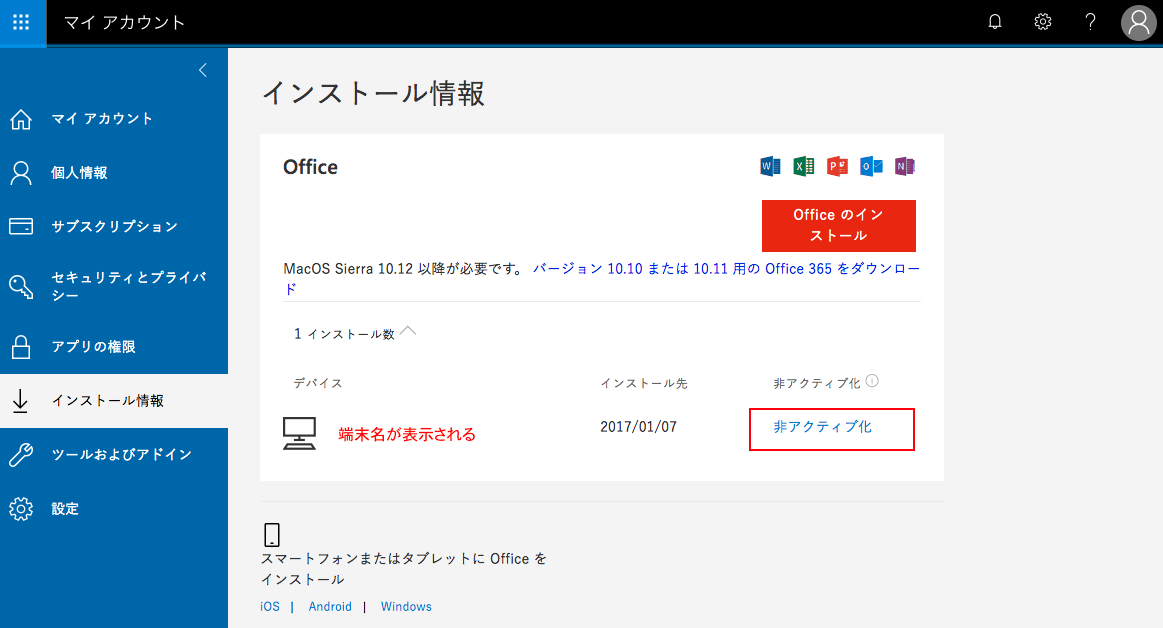Open サブスクリプション menu item
The height and width of the screenshot is (628, 1163).
coord(114,226)
